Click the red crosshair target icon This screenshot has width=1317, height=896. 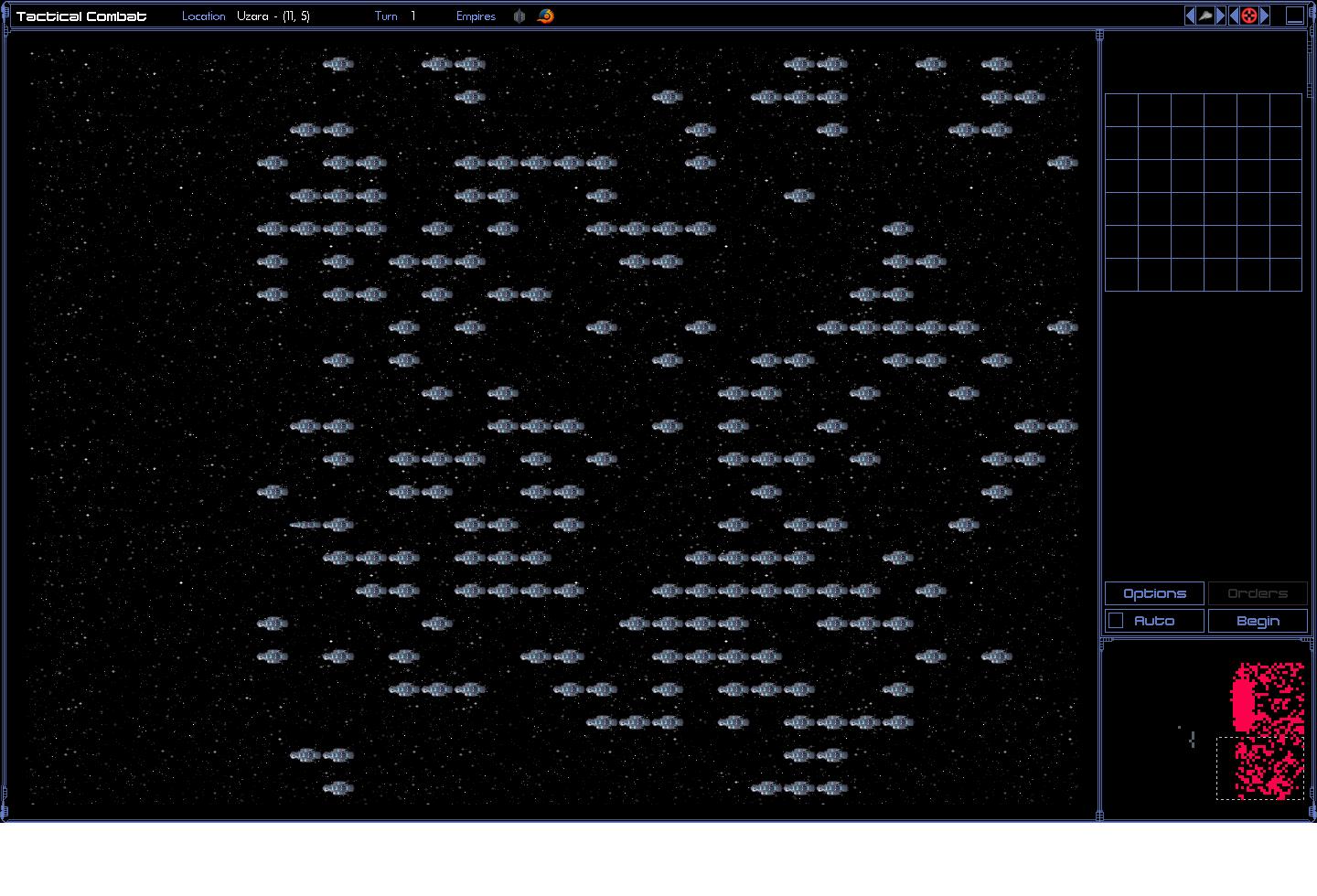coord(1248,16)
